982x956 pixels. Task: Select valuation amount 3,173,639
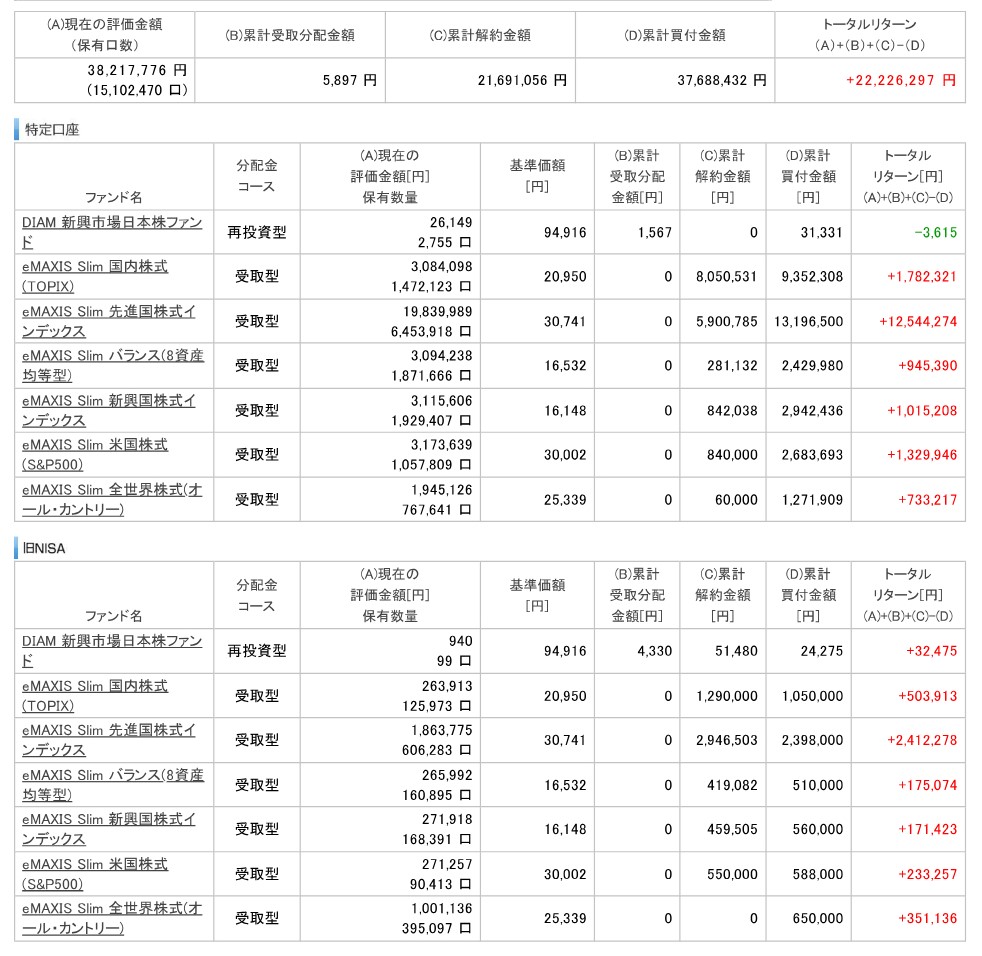442,444
